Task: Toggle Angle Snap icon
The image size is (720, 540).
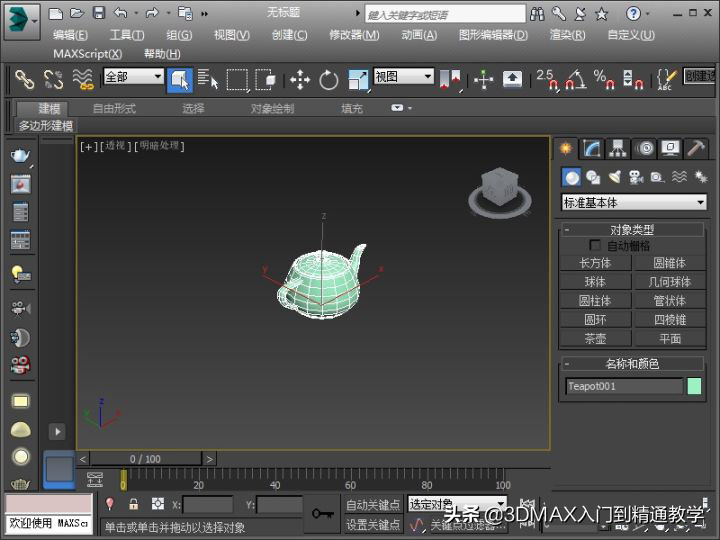Action: point(576,80)
